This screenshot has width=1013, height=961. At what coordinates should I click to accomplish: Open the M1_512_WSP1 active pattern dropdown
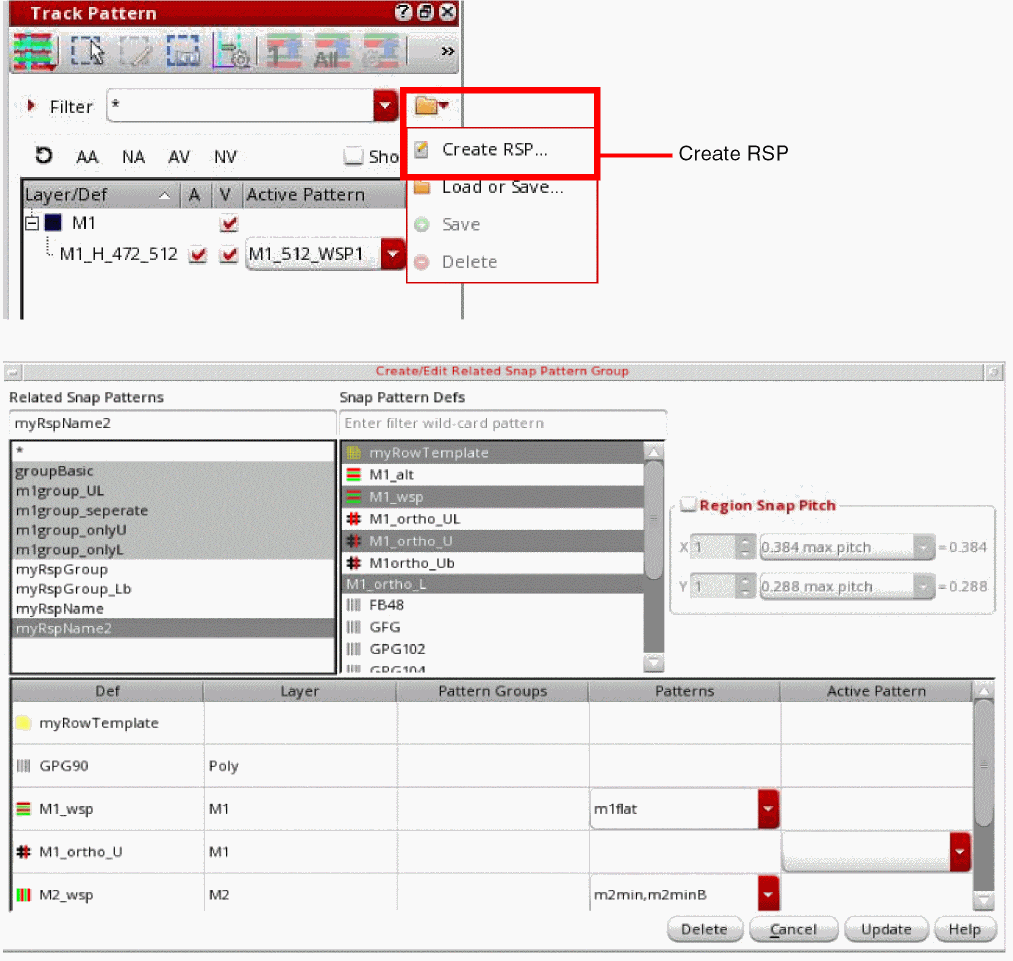(393, 255)
